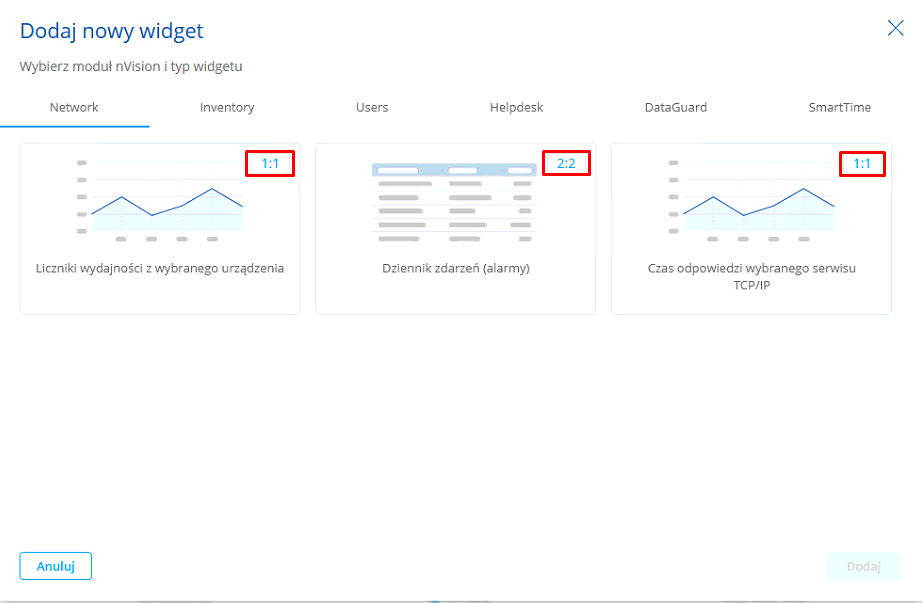This screenshot has height=603, width=922.
Task: Click 2:2 size badge on Dziennik zdarzeń card
Action: click(x=566, y=163)
